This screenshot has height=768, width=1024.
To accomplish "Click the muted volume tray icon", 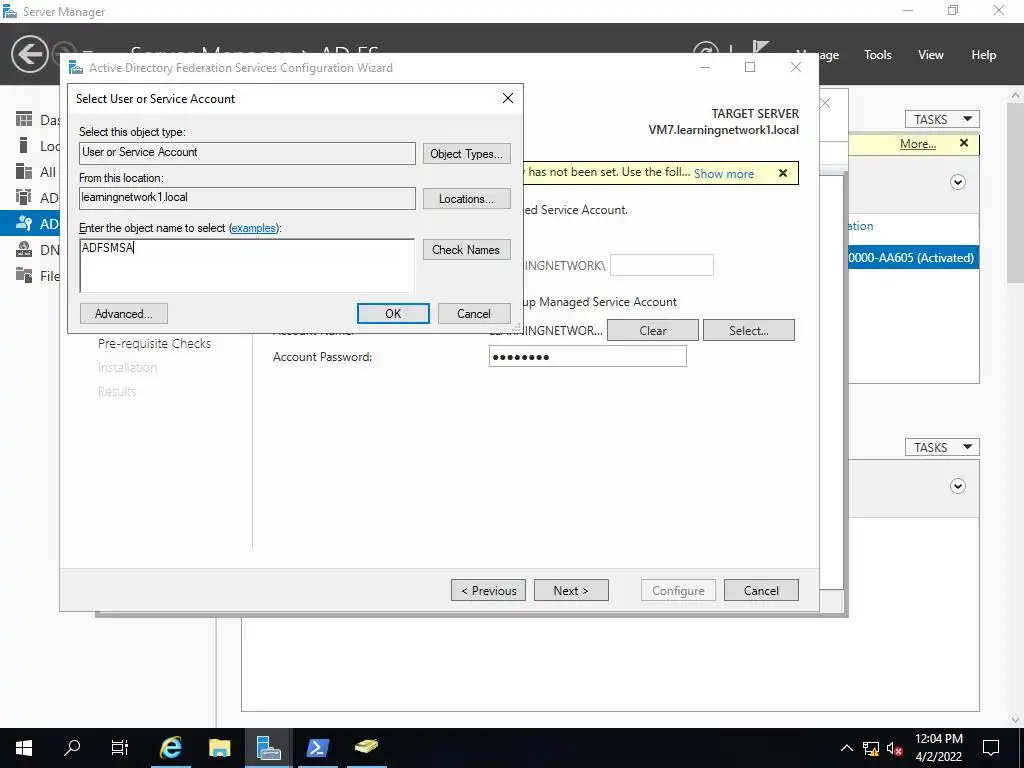I will pyautogui.click(x=895, y=748).
